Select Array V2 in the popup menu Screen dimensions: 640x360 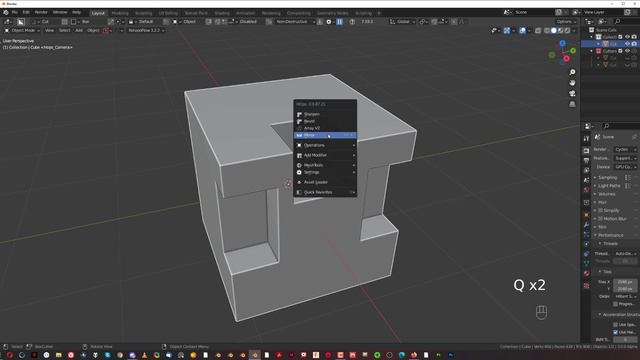pos(325,128)
